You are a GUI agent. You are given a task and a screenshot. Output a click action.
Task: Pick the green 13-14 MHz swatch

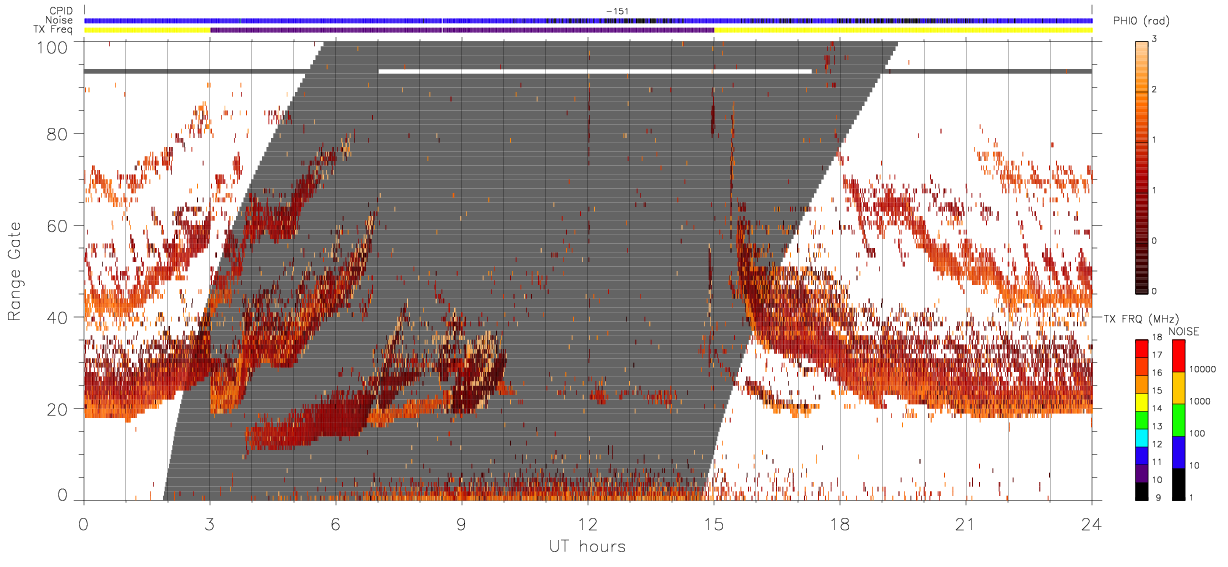[1141, 420]
